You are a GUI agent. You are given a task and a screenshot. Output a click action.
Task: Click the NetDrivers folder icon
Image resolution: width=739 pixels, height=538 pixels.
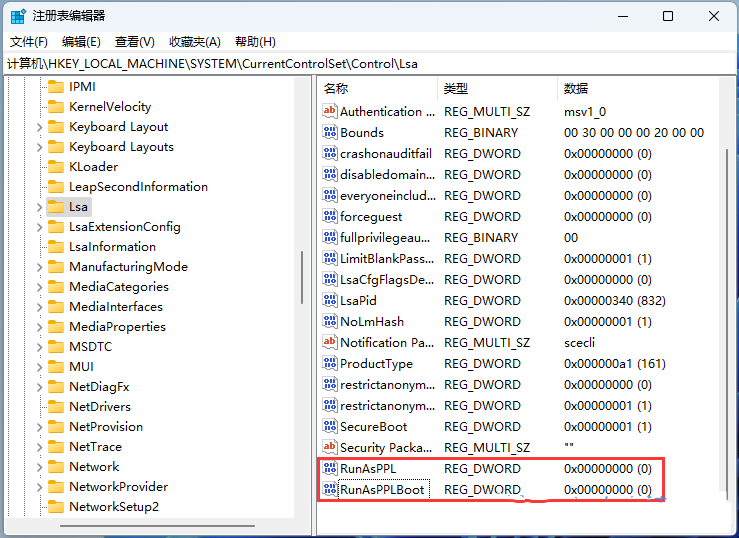56,407
